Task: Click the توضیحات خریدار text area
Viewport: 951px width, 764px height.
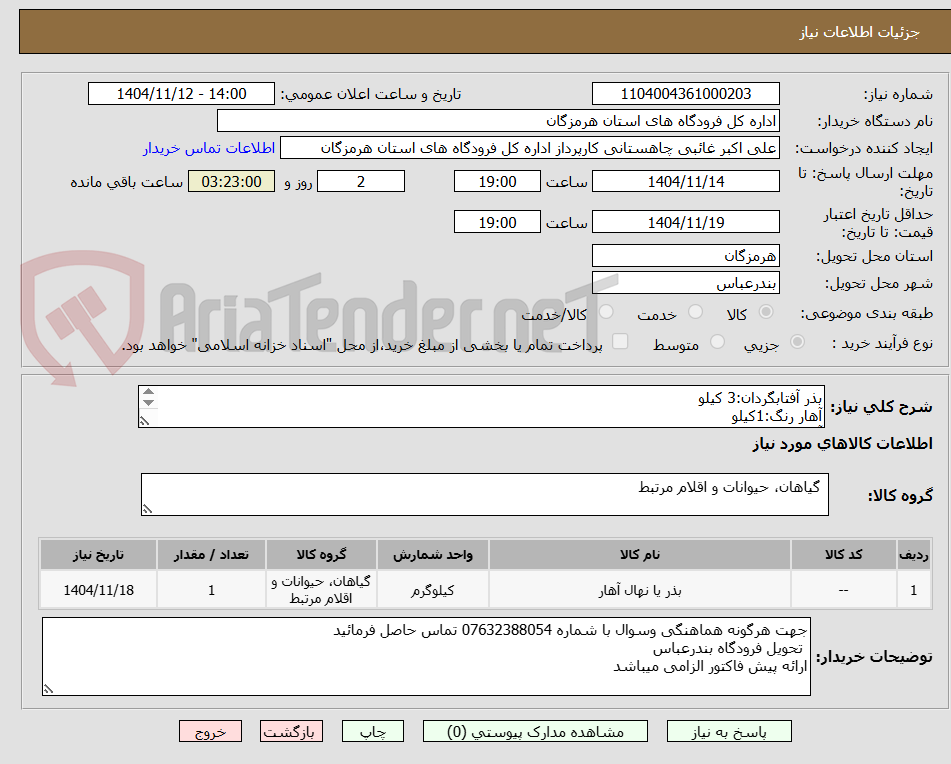Action: [x=426, y=657]
